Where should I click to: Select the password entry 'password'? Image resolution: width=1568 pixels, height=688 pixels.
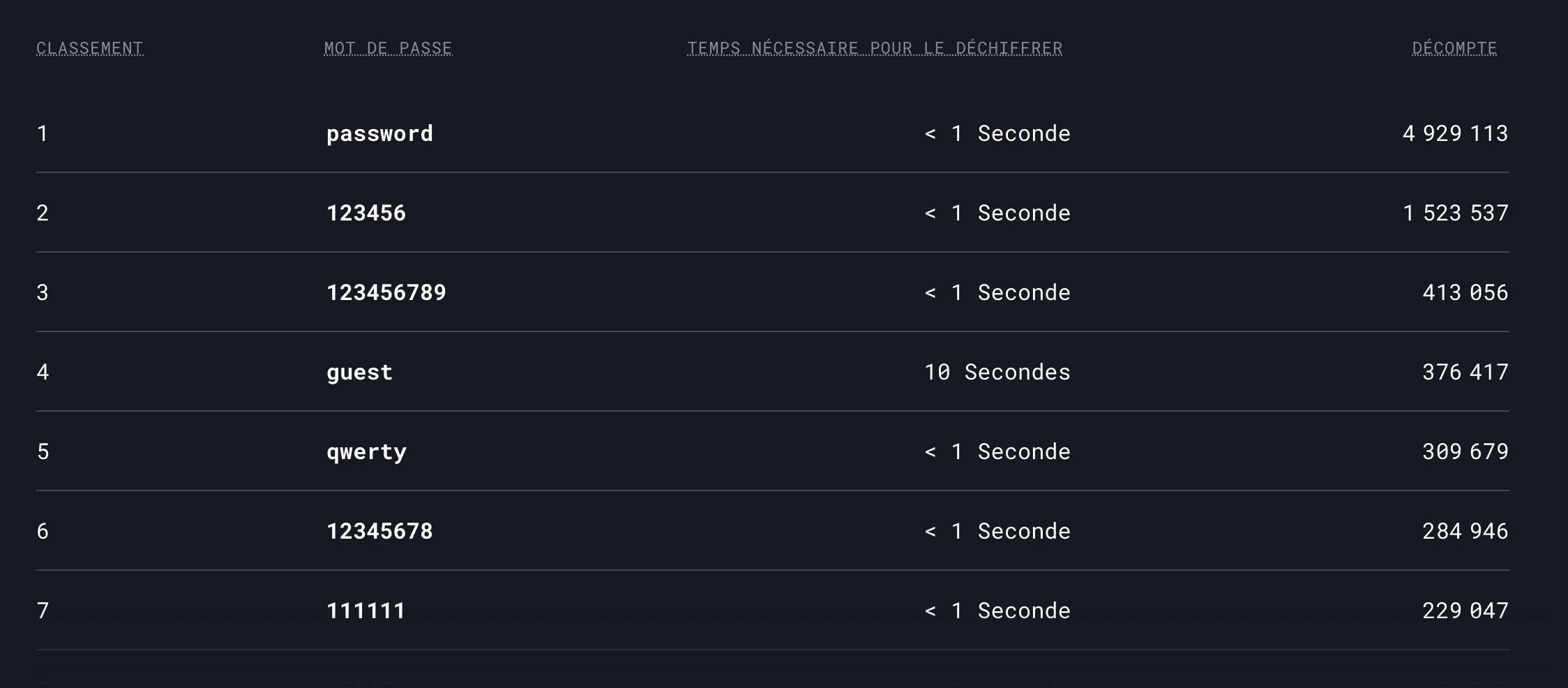coord(379,133)
